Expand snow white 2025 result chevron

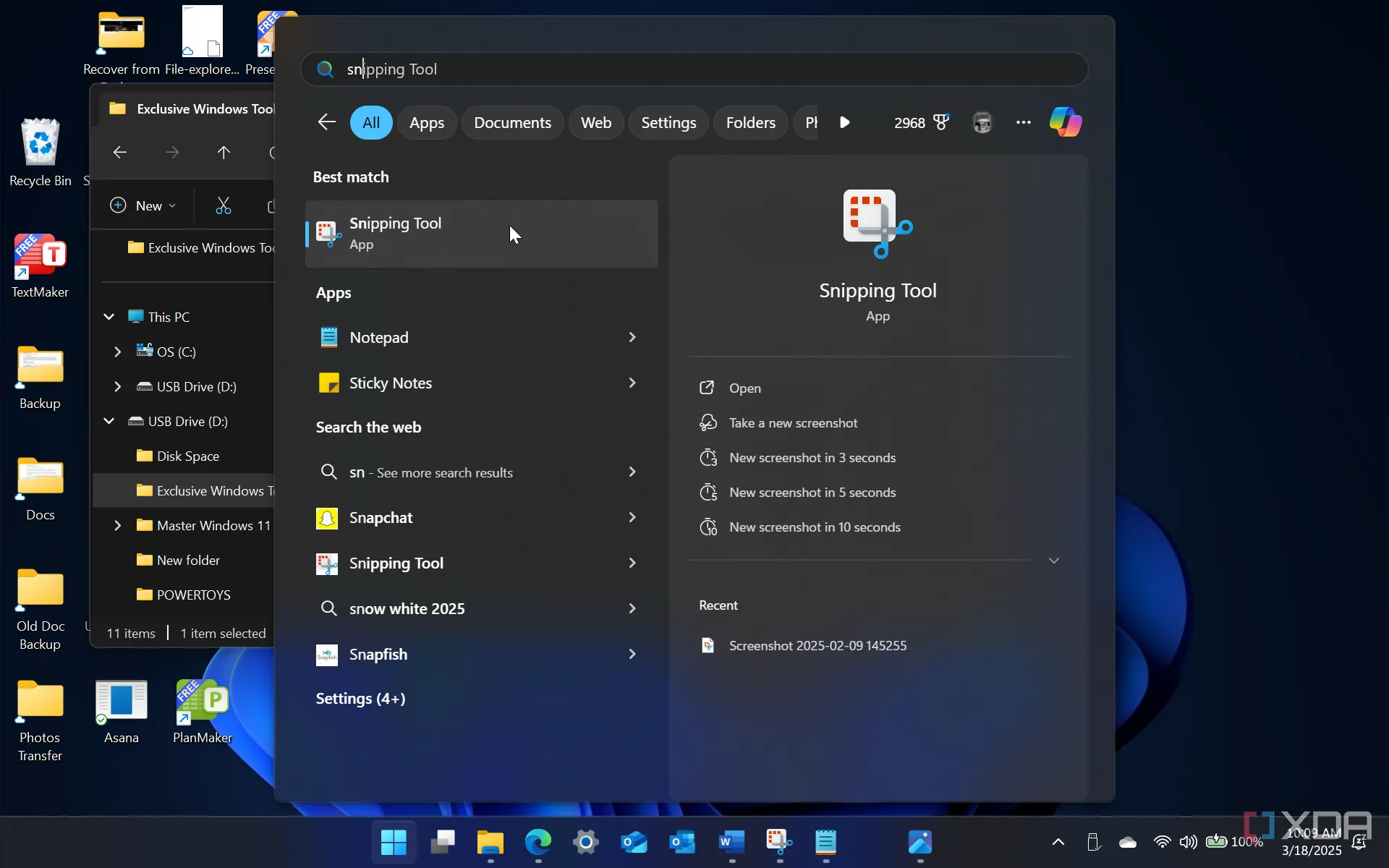(632, 608)
